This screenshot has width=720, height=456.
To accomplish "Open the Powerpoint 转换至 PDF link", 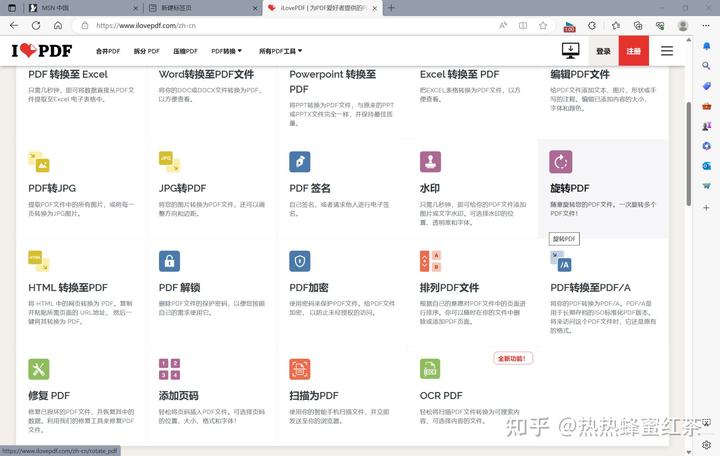I will [x=333, y=82].
